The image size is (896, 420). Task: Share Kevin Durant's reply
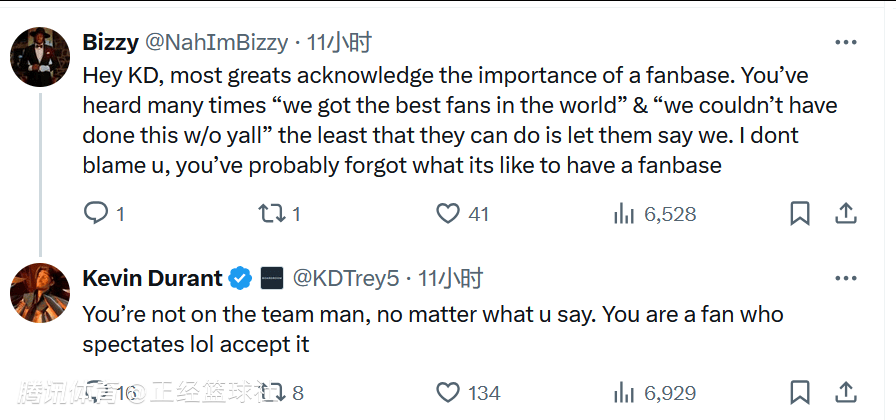845,393
